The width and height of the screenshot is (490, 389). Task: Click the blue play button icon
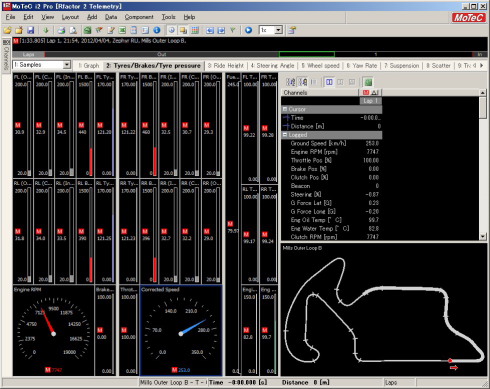pos(248,30)
